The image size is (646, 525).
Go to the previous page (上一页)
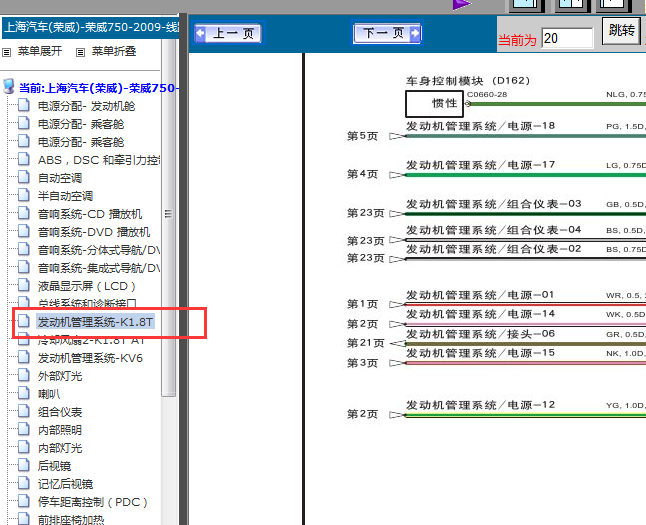click(228, 33)
